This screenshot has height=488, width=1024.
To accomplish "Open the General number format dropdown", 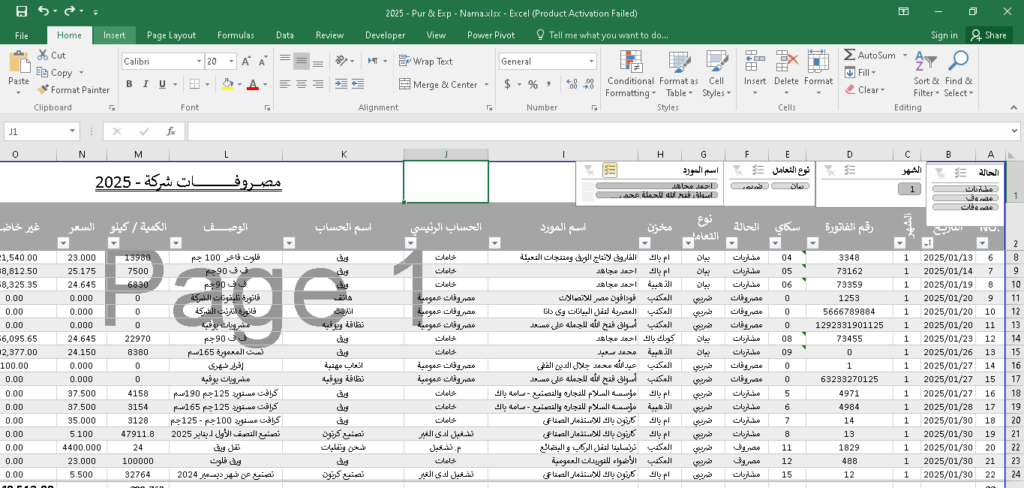I will point(591,61).
